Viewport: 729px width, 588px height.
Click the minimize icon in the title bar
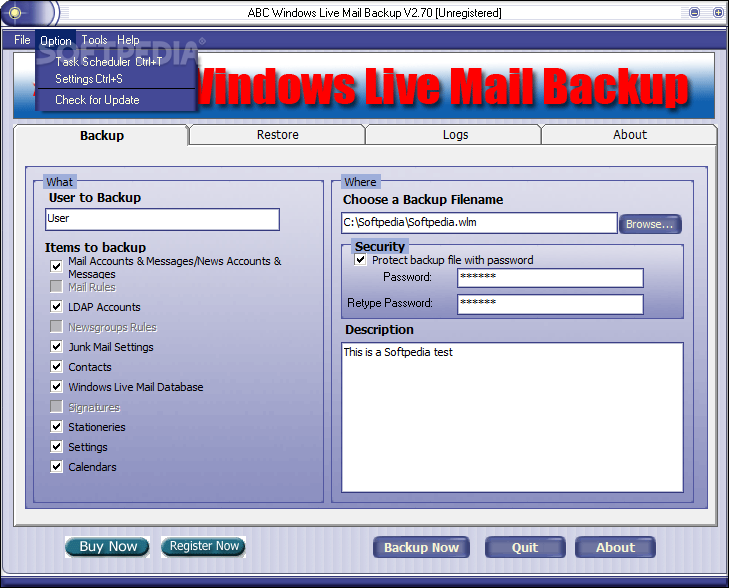pyautogui.click(x=694, y=13)
